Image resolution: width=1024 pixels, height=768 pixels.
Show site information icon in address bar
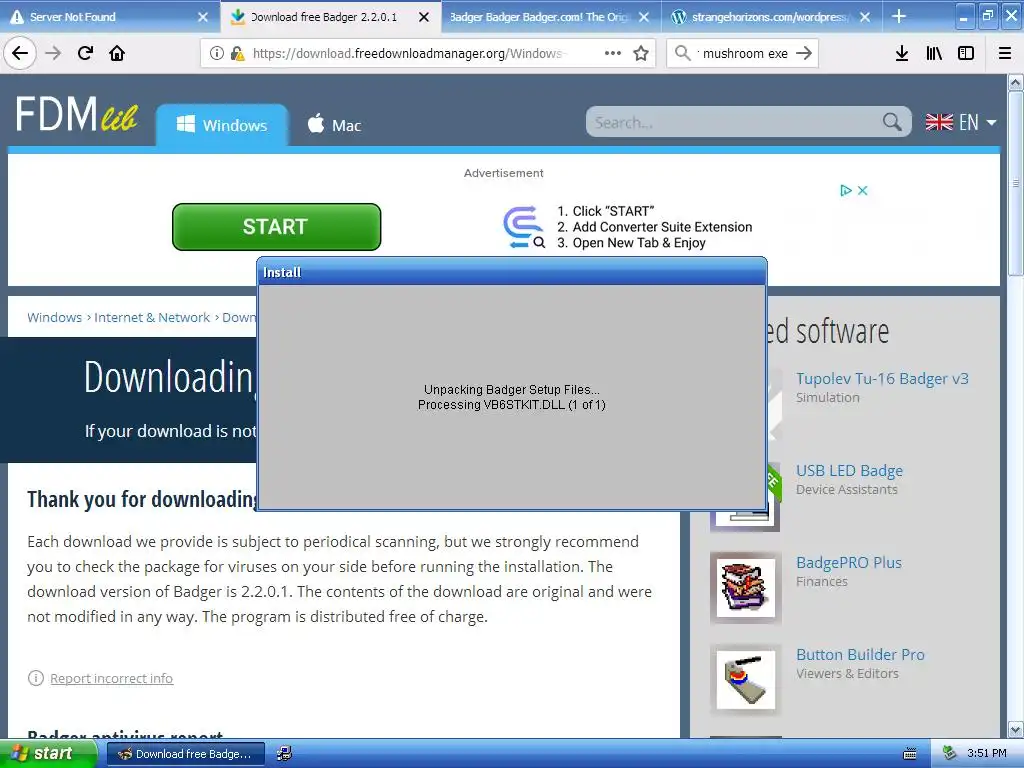click(x=216, y=53)
